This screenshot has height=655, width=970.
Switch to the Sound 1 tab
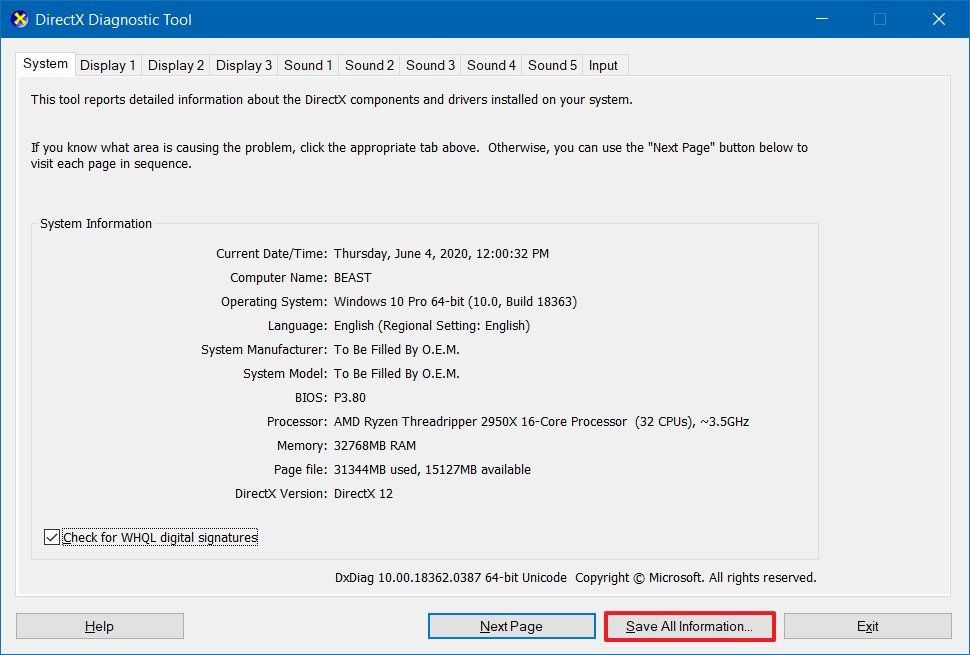click(308, 65)
